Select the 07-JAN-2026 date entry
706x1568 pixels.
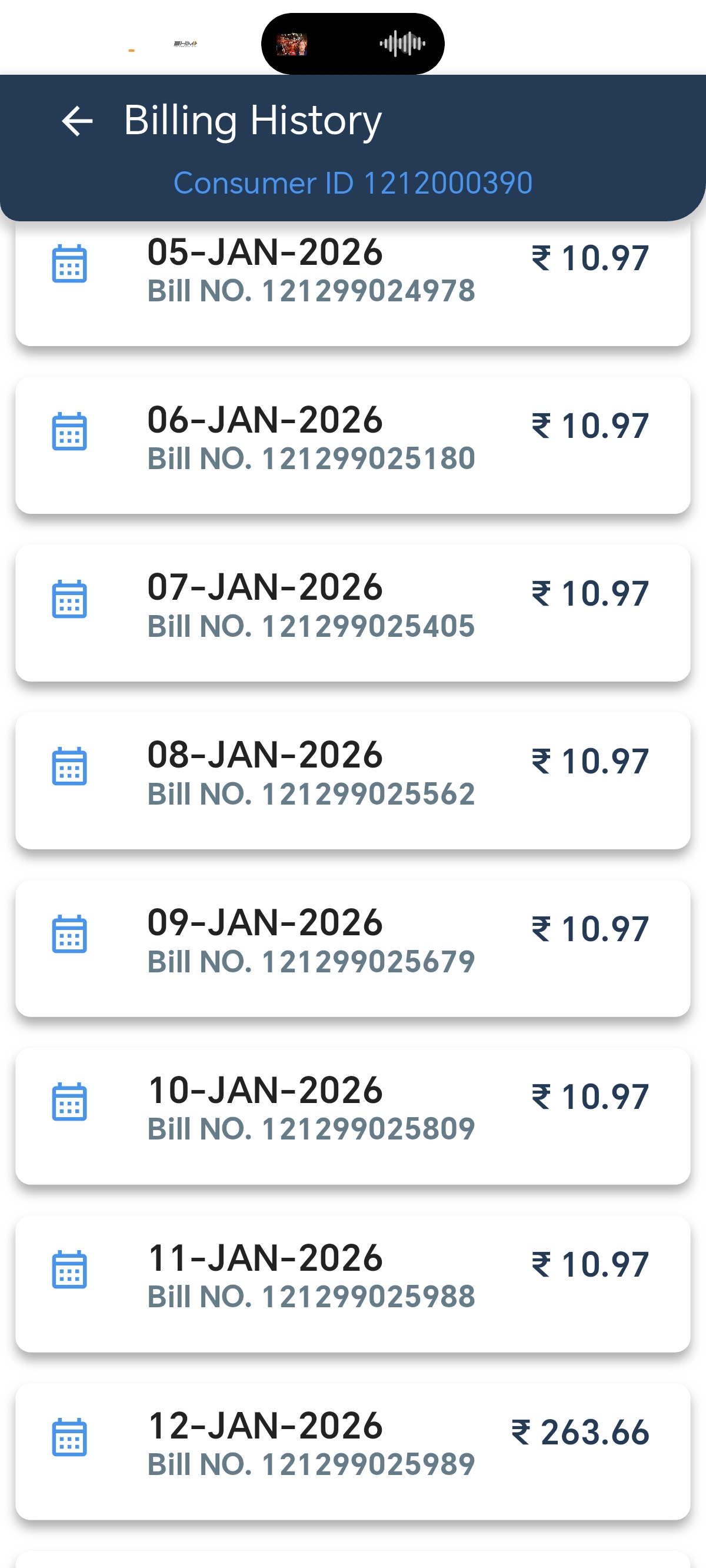pyautogui.click(x=265, y=587)
